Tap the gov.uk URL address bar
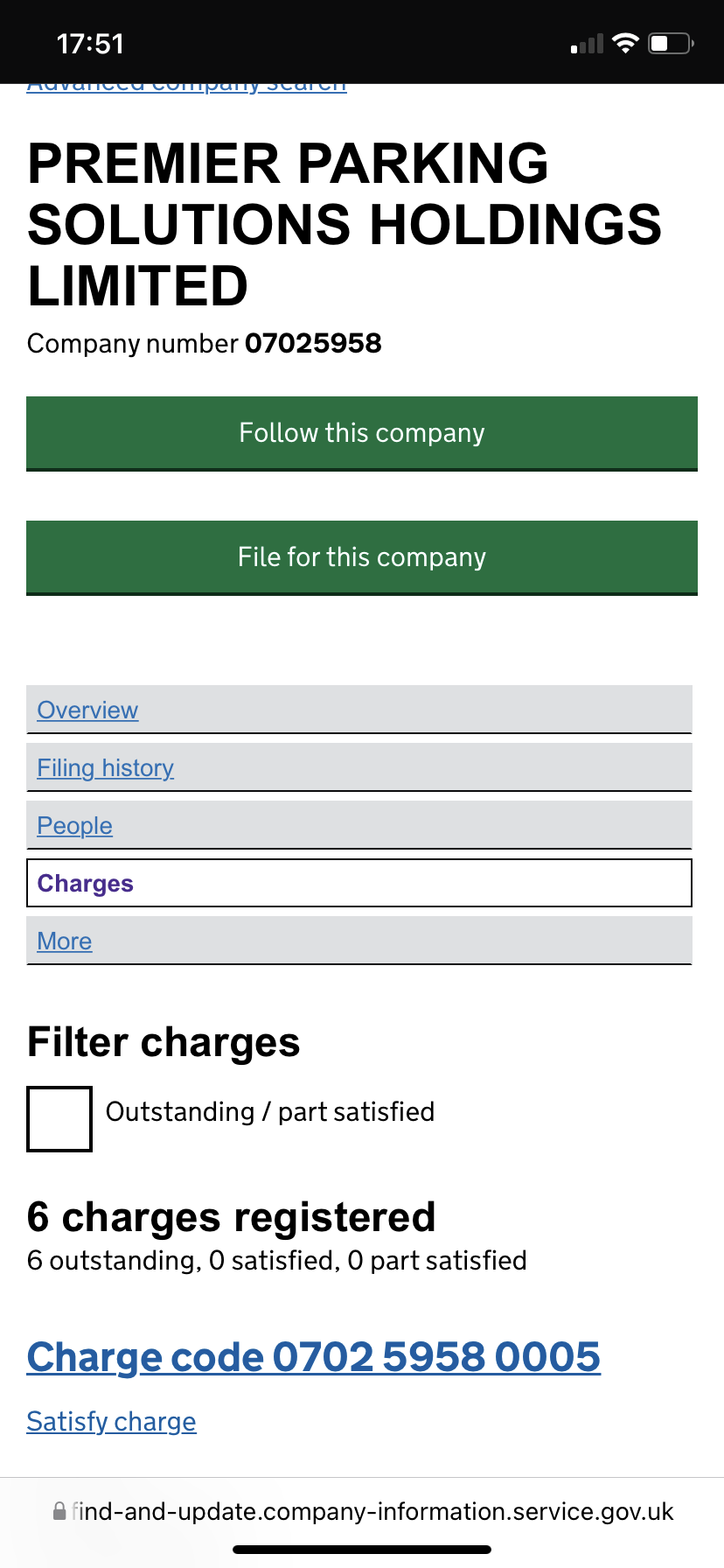Image resolution: width=724 pixels, height=1568 pixels. pos(362,1511)
